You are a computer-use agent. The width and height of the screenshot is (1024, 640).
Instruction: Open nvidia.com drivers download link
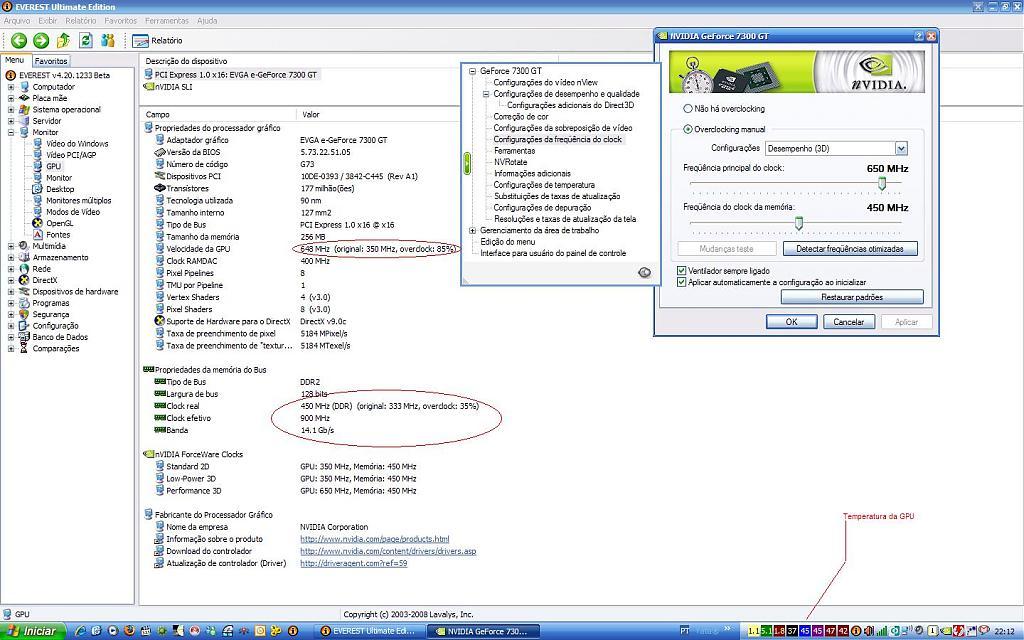388,551
